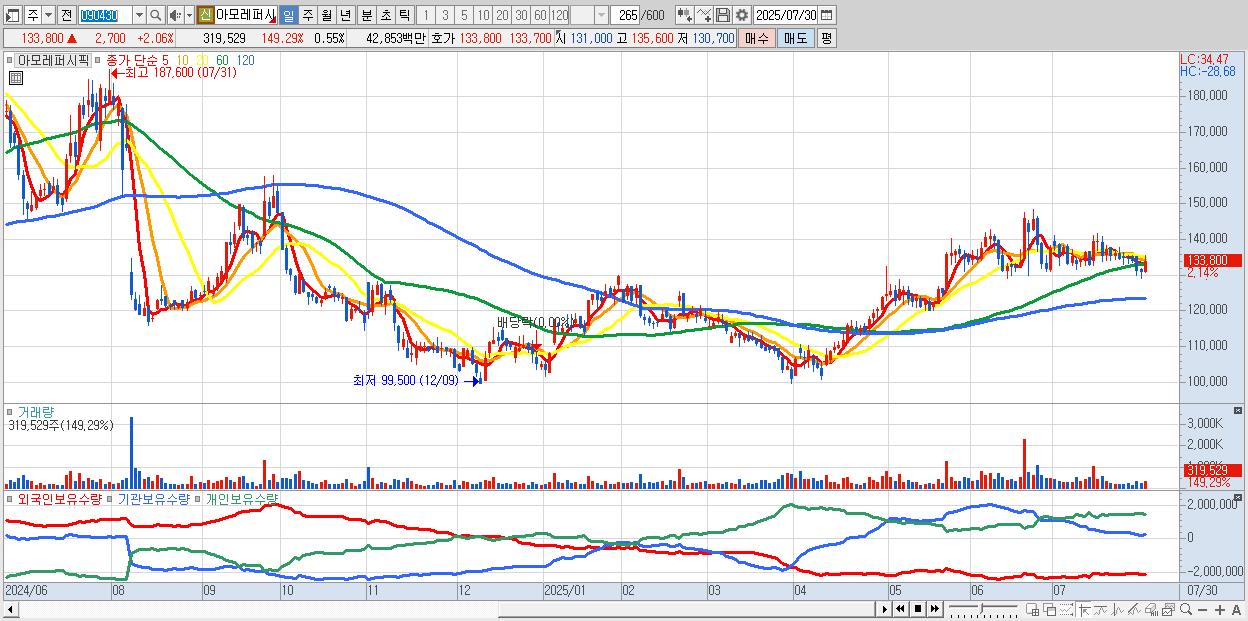The width and height of the screenshot is (1248, 621).
Task: Click the 기관보유수량 legend label
Action: 153,498
